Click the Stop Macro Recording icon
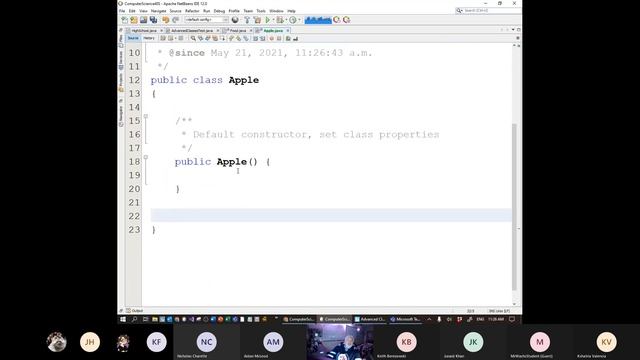Viewport: 640px width, 360px height. pyautogui.click(x=279, y=38)
